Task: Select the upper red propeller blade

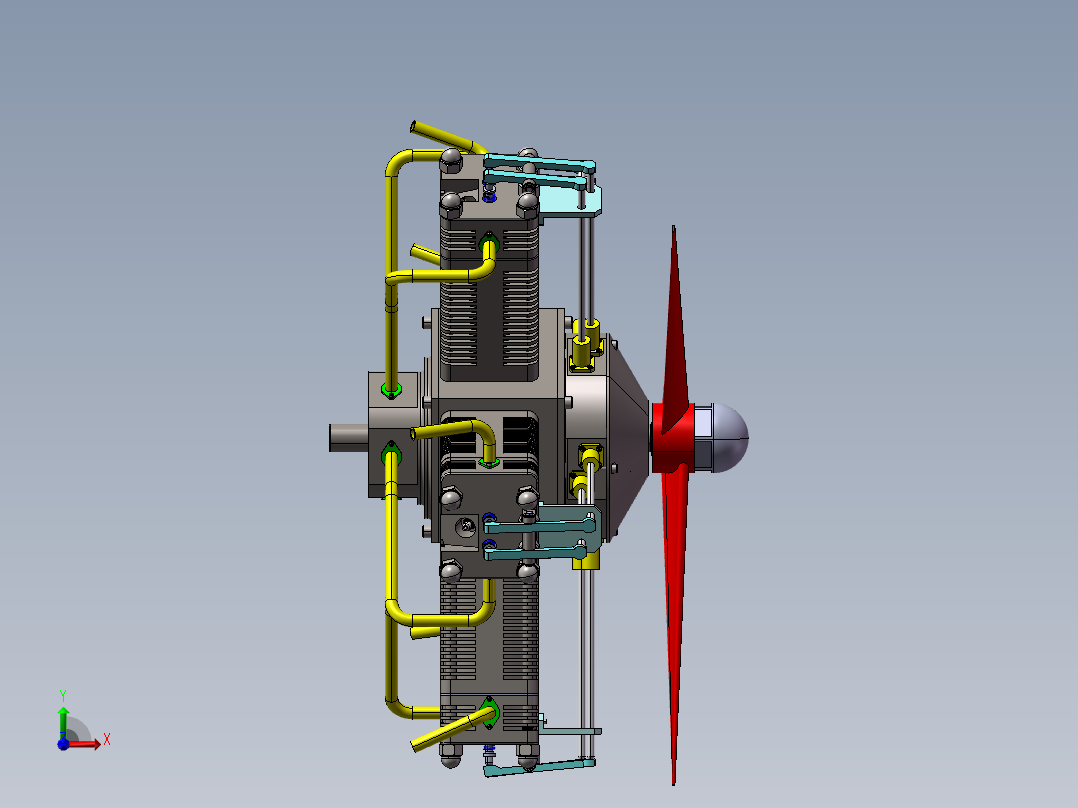Action: (x=676, y=330)
